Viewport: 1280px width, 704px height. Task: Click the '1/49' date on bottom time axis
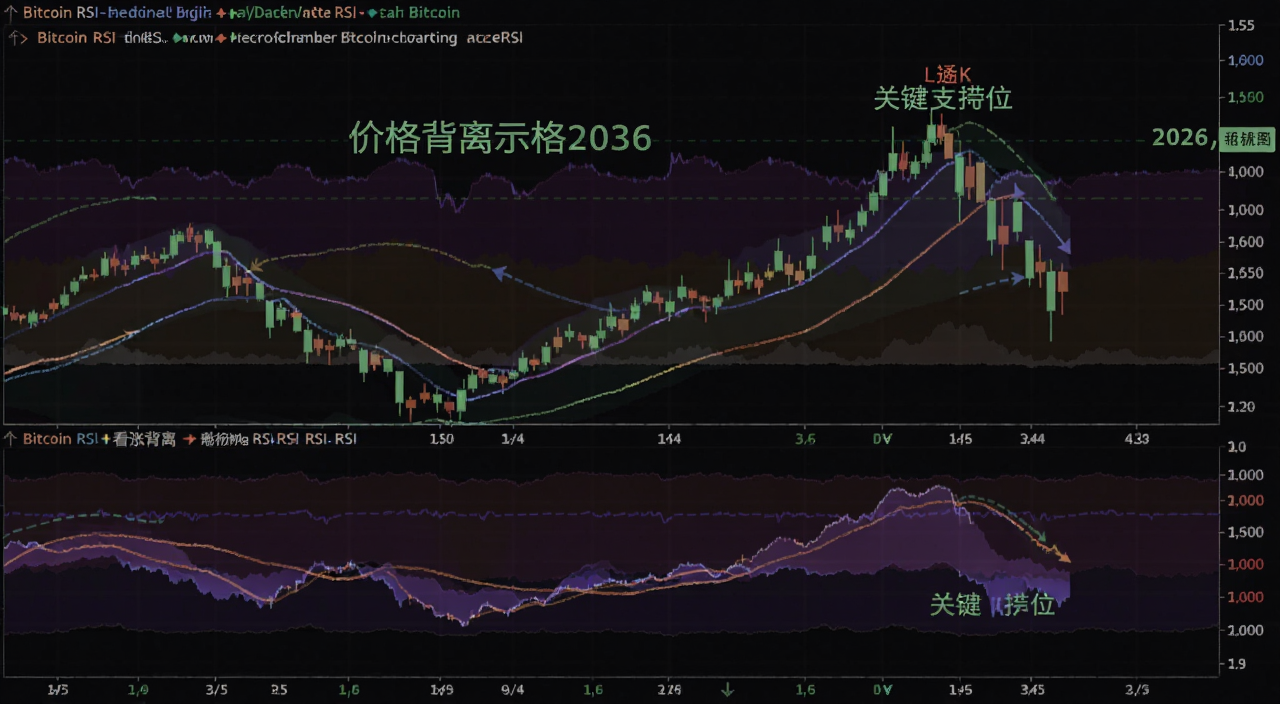click(441, 690)
